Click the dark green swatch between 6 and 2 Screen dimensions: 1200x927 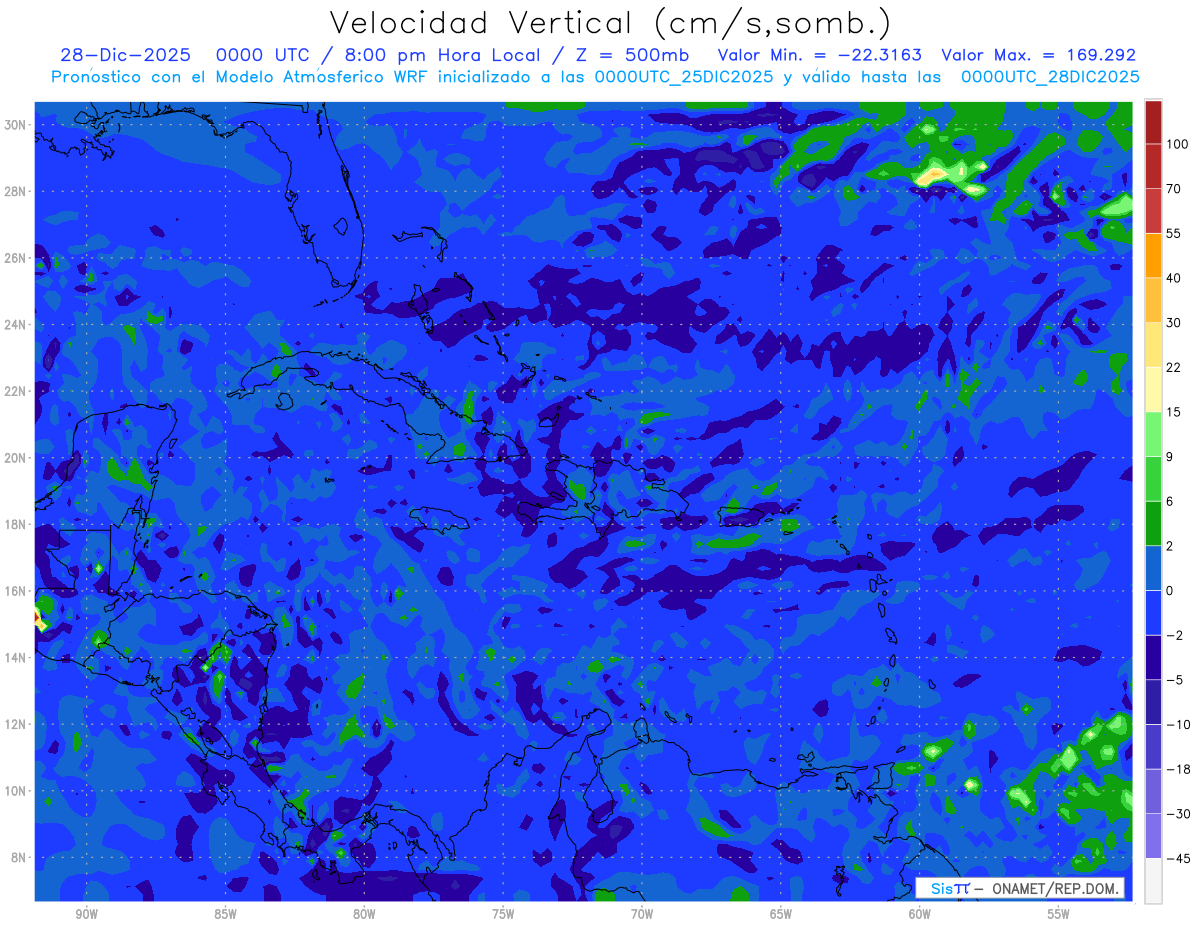click(1153, 523)
